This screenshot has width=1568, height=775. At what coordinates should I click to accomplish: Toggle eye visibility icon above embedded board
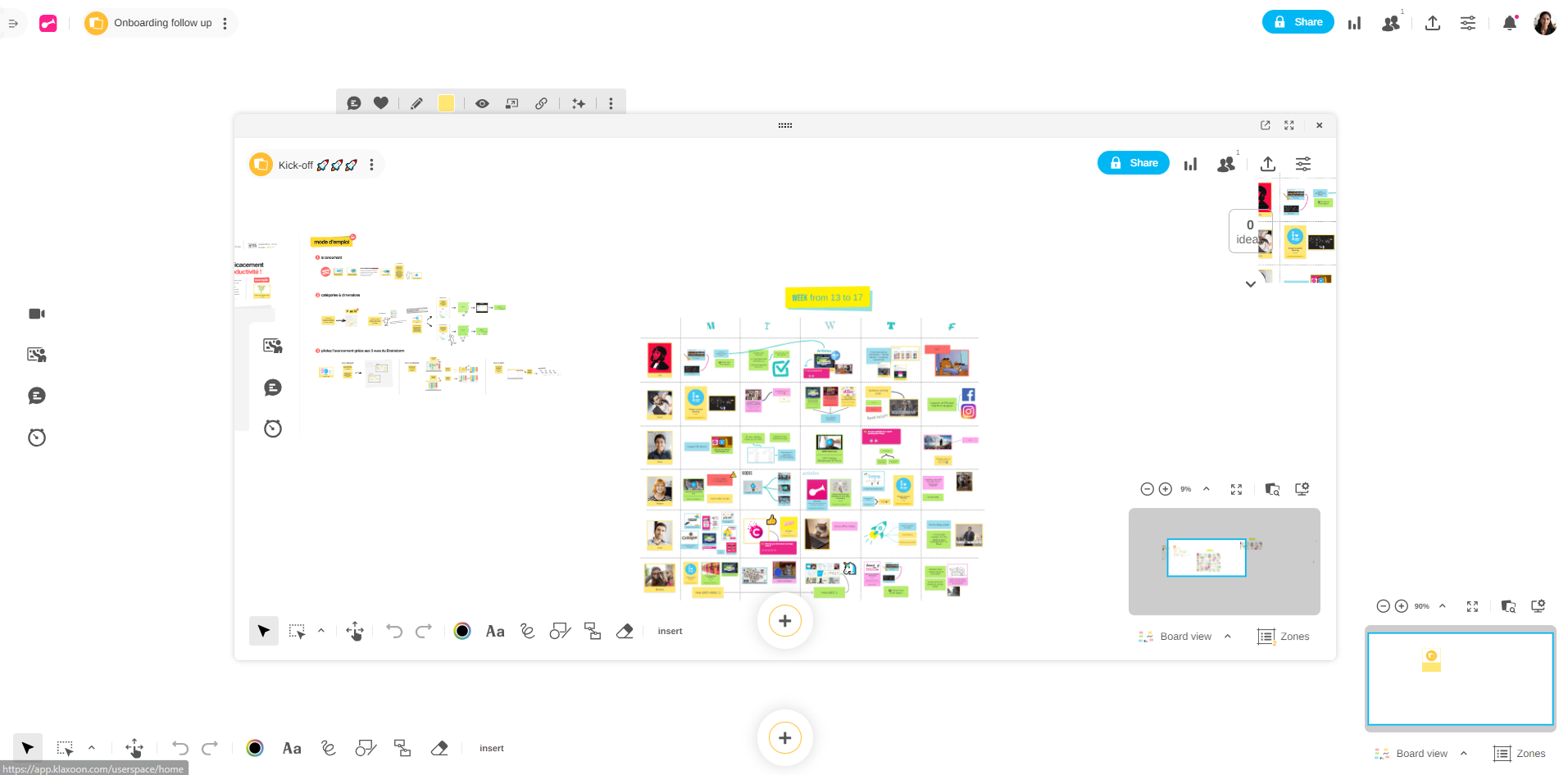482,103
